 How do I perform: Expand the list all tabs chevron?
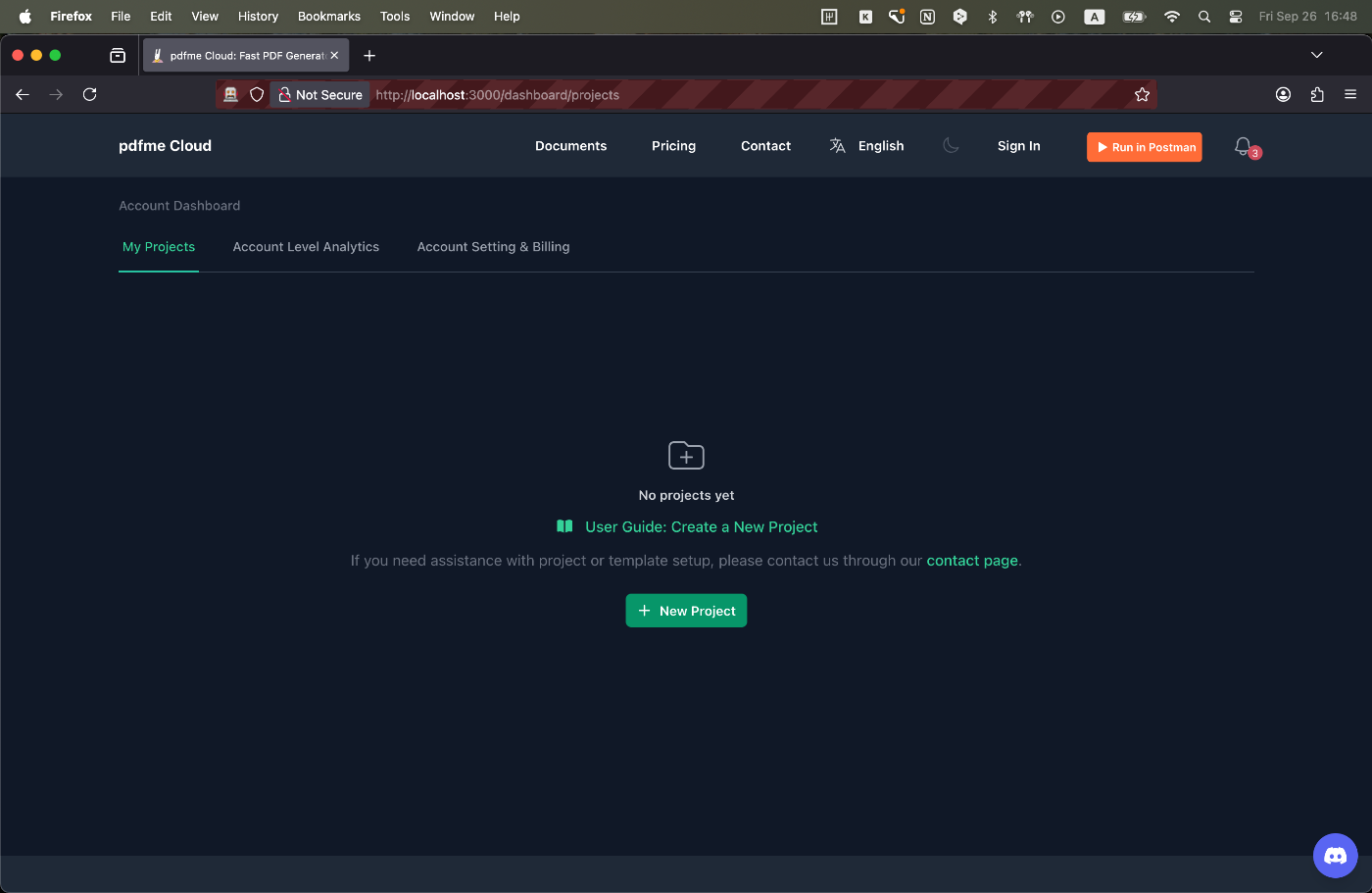point(1317,56)
